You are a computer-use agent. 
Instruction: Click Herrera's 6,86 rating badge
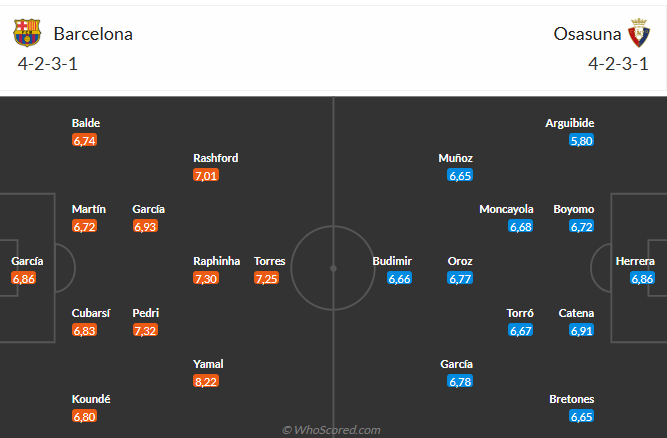pyautogui.click(x=642, y=278)
